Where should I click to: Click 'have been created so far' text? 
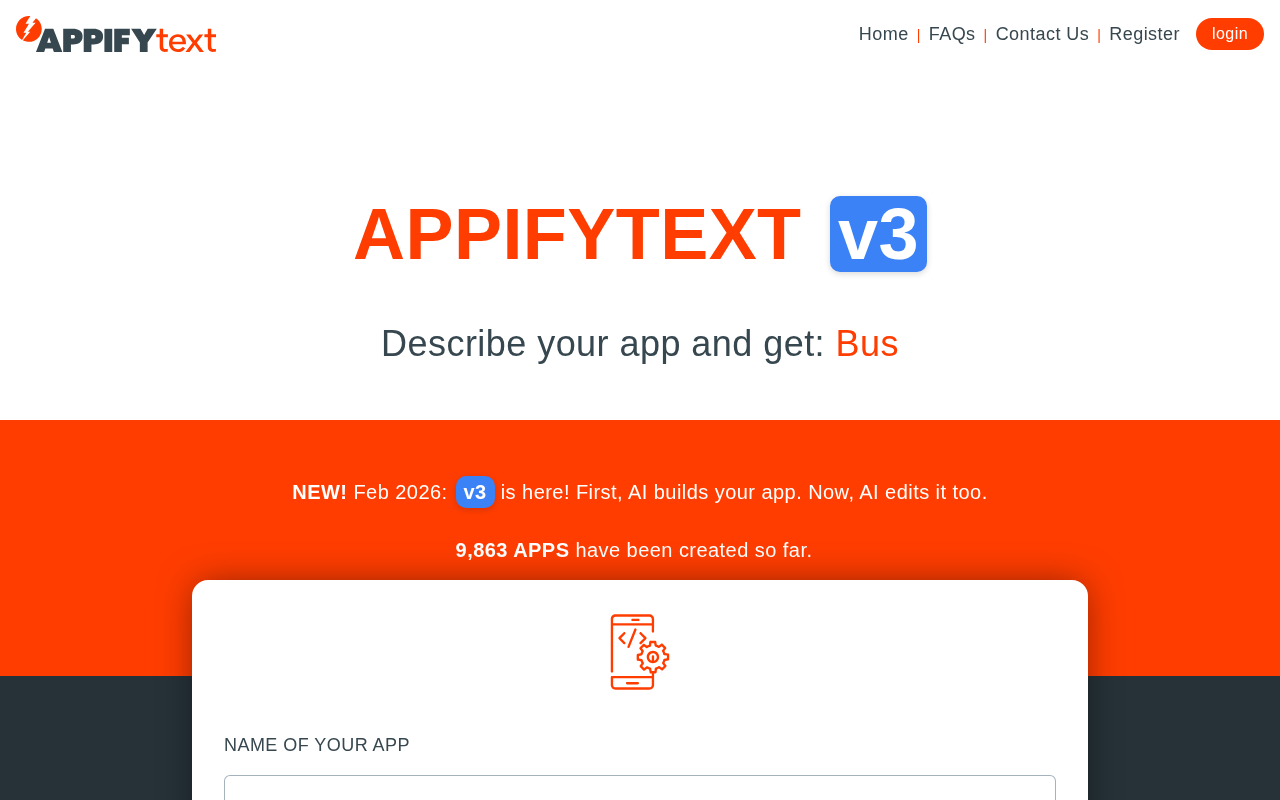point(694,550)
